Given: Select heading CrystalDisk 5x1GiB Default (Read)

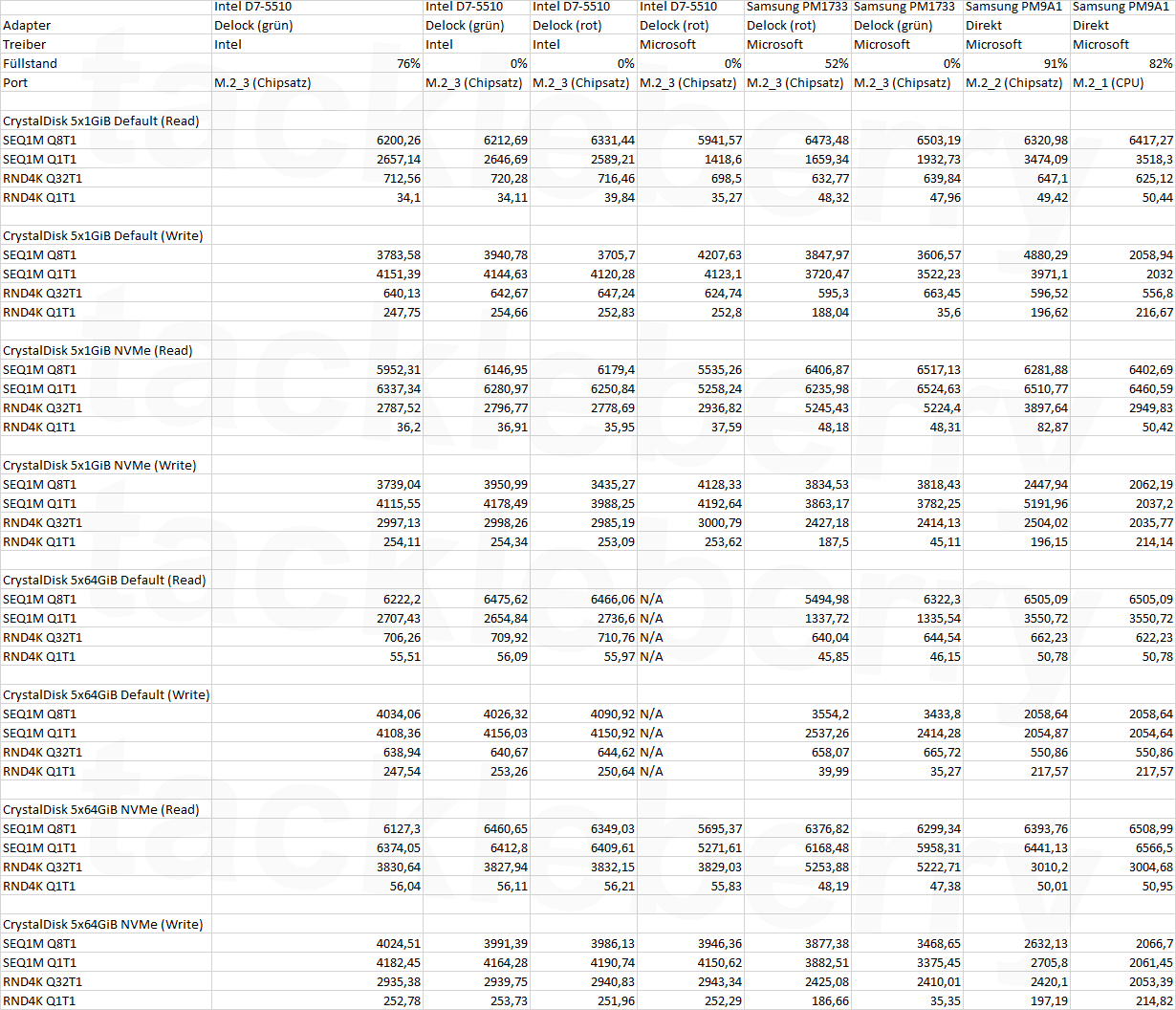Looking at the screenshot, I should point(101,121).
